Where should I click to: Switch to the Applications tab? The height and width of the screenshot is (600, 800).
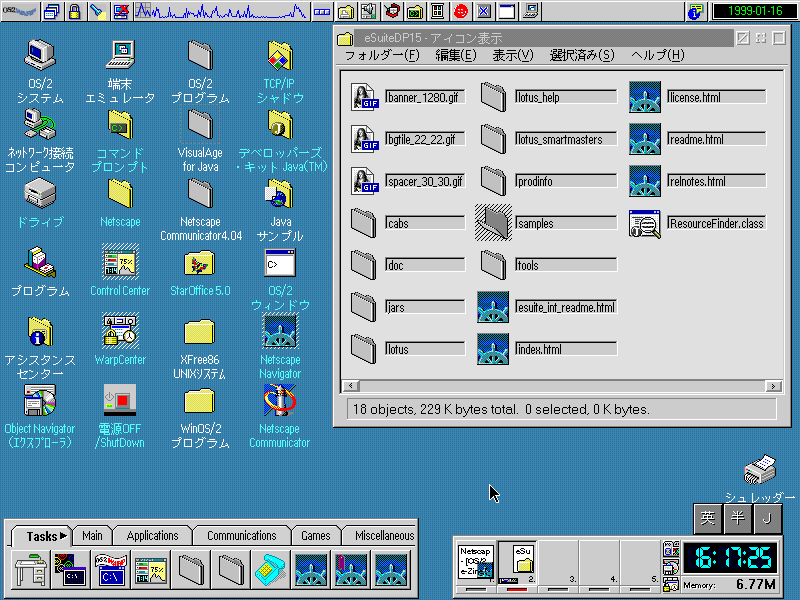tap(153, 536)
